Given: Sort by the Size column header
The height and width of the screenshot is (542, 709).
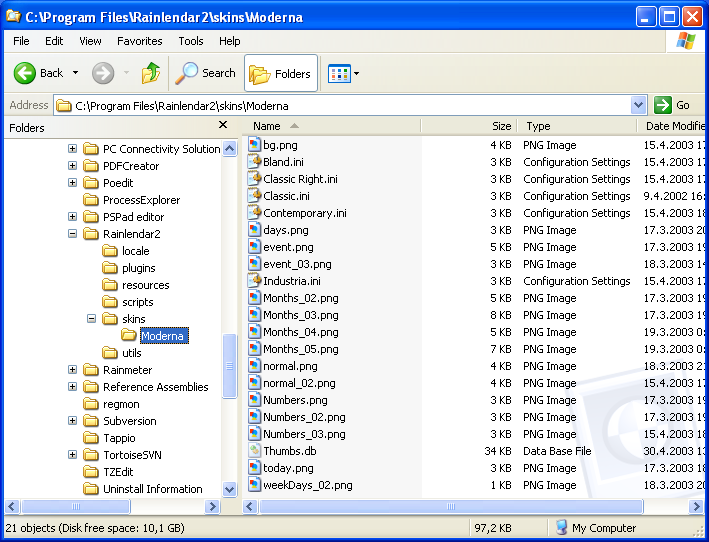Looking at the screenshot, I should pyautogui.click(x=469, y=126).
